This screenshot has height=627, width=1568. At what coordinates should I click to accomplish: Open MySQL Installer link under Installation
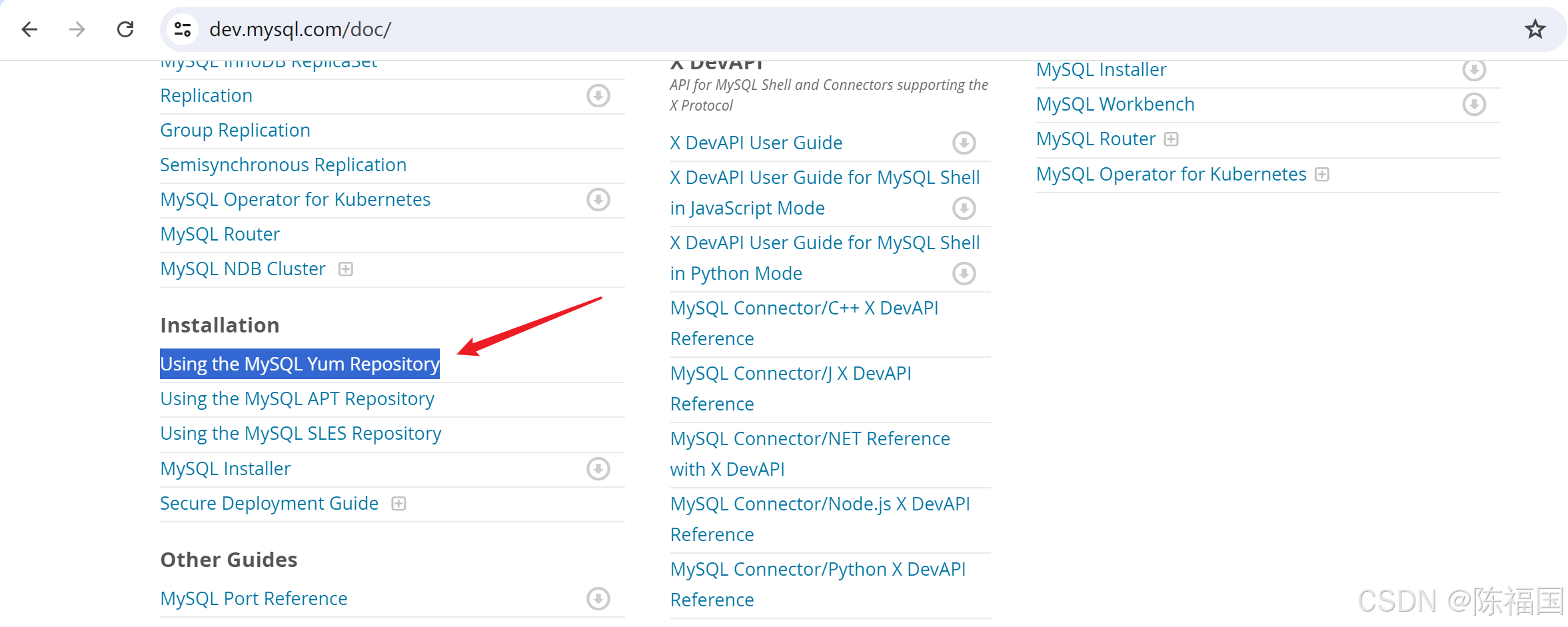[x=225, y=468]
